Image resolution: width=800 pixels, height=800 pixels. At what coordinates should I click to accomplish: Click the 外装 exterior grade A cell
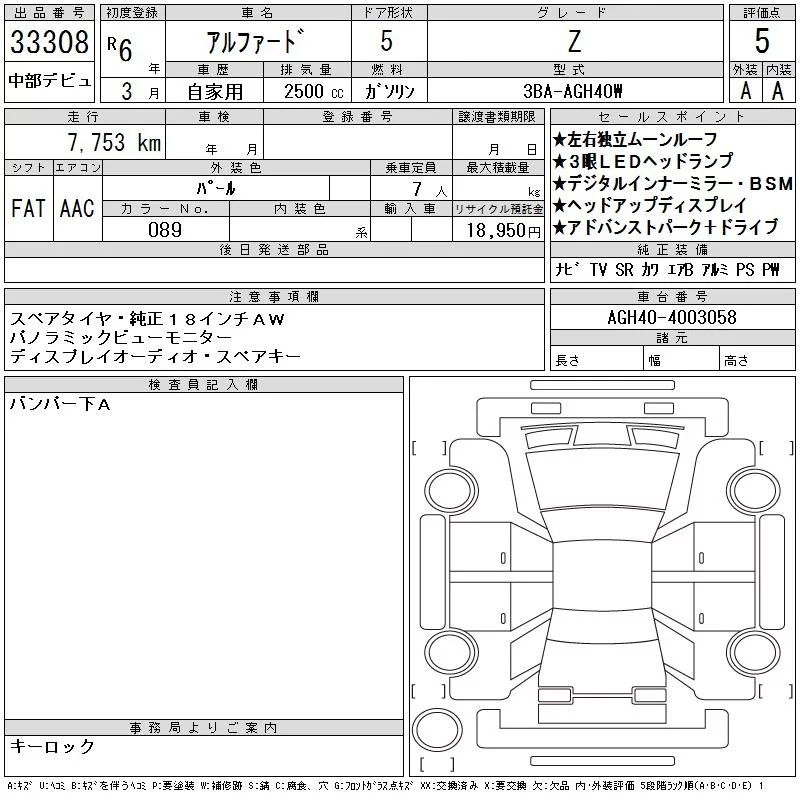(745, 90)
